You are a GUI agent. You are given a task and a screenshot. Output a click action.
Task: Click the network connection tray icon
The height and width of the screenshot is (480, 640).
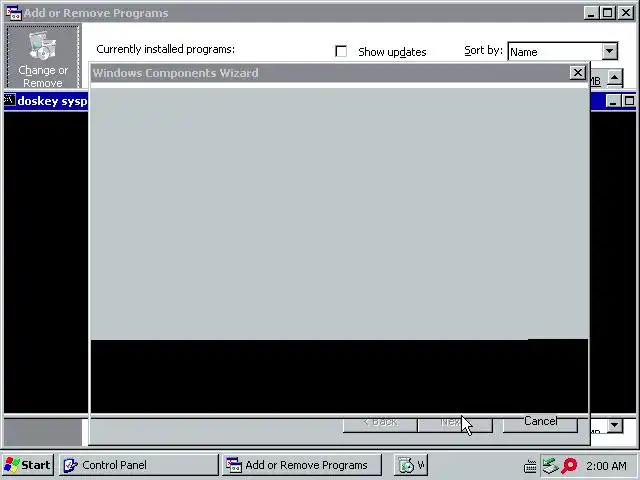(549, 465)
